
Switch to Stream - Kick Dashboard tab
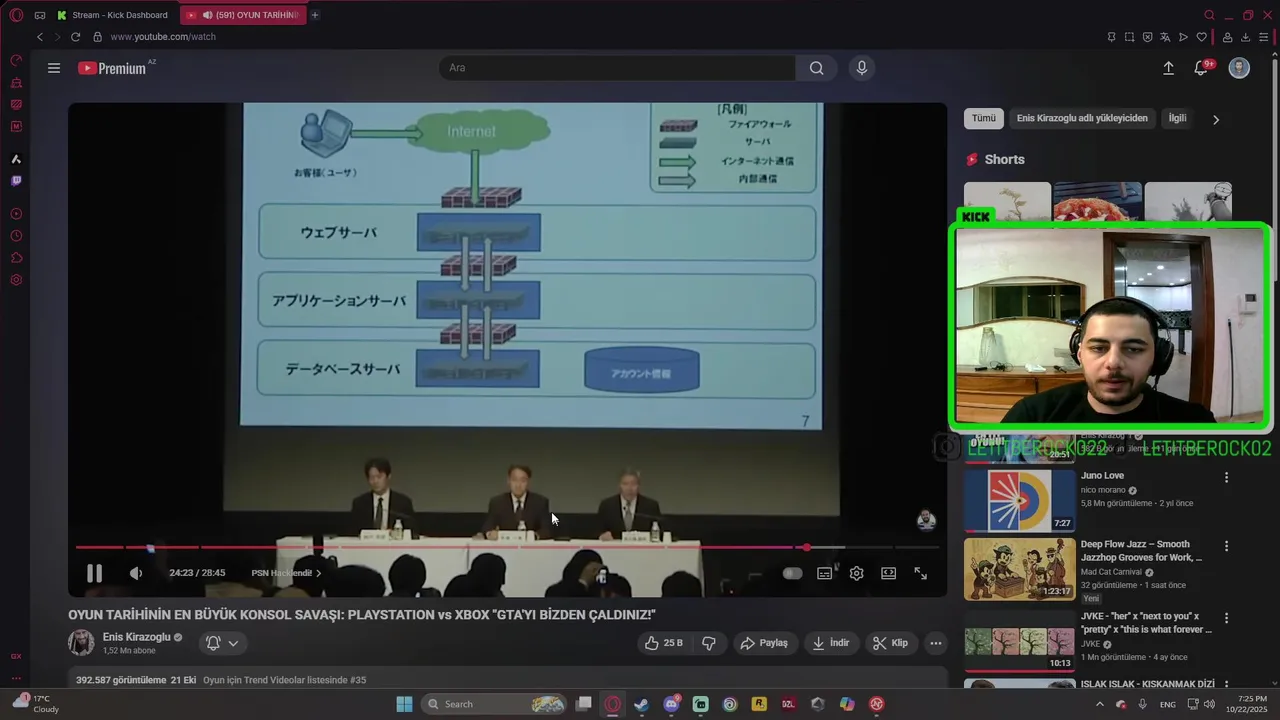[112, 15]
